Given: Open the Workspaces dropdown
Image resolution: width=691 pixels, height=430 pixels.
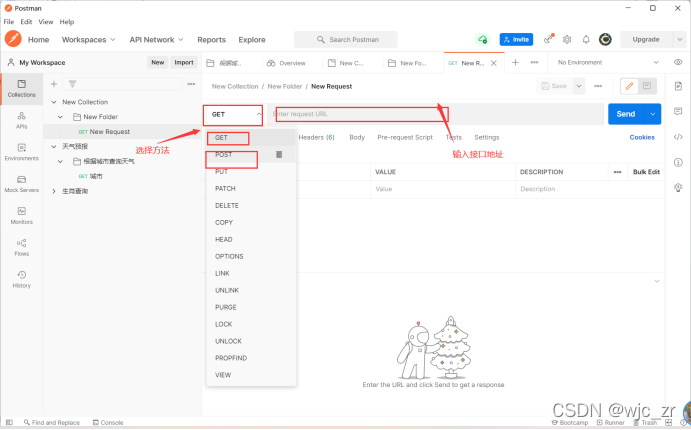Looking at the screenshot, I should (x=89, y=40).
